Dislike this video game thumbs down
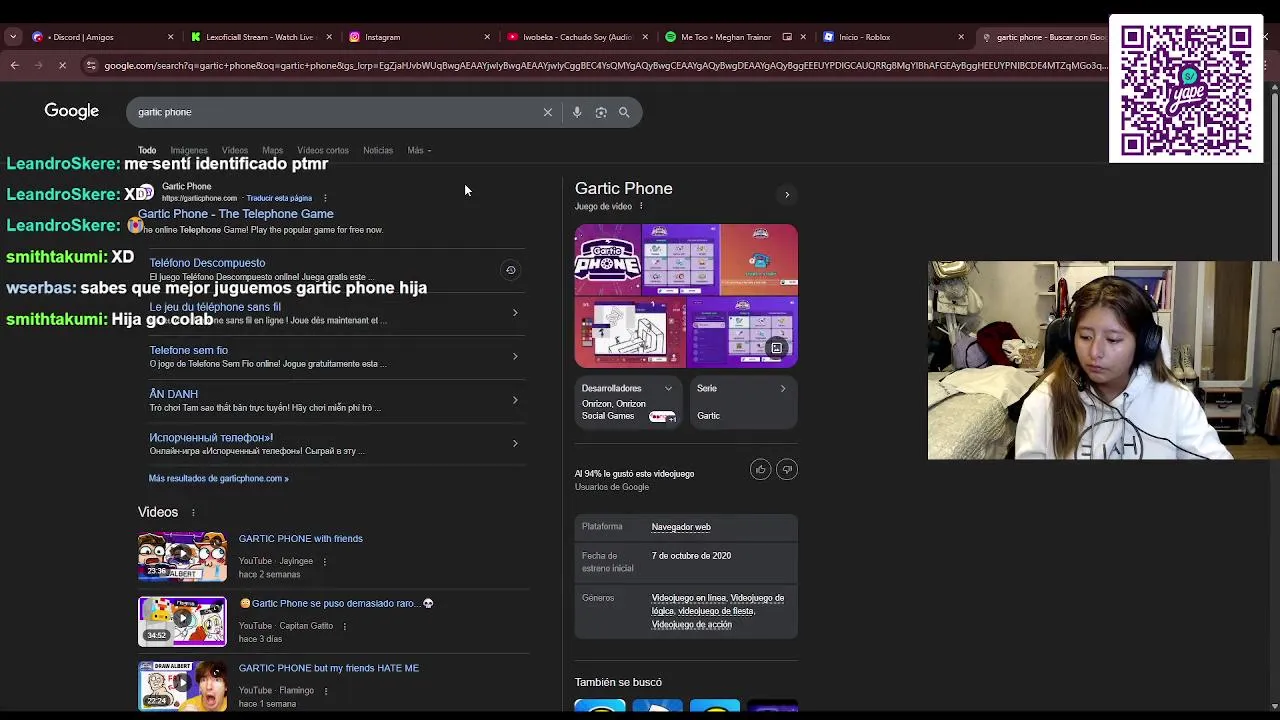The image size is (1280, 720). point(787,470)
